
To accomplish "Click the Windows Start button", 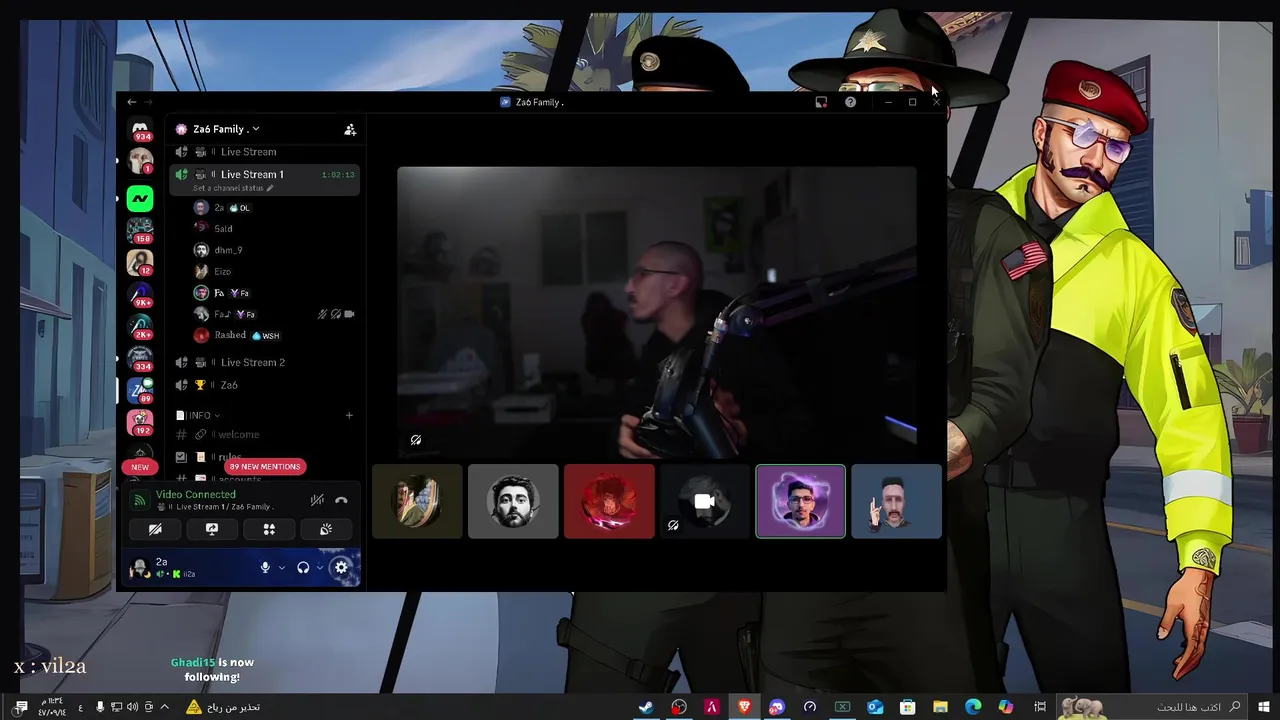I will coord(1264,707).
